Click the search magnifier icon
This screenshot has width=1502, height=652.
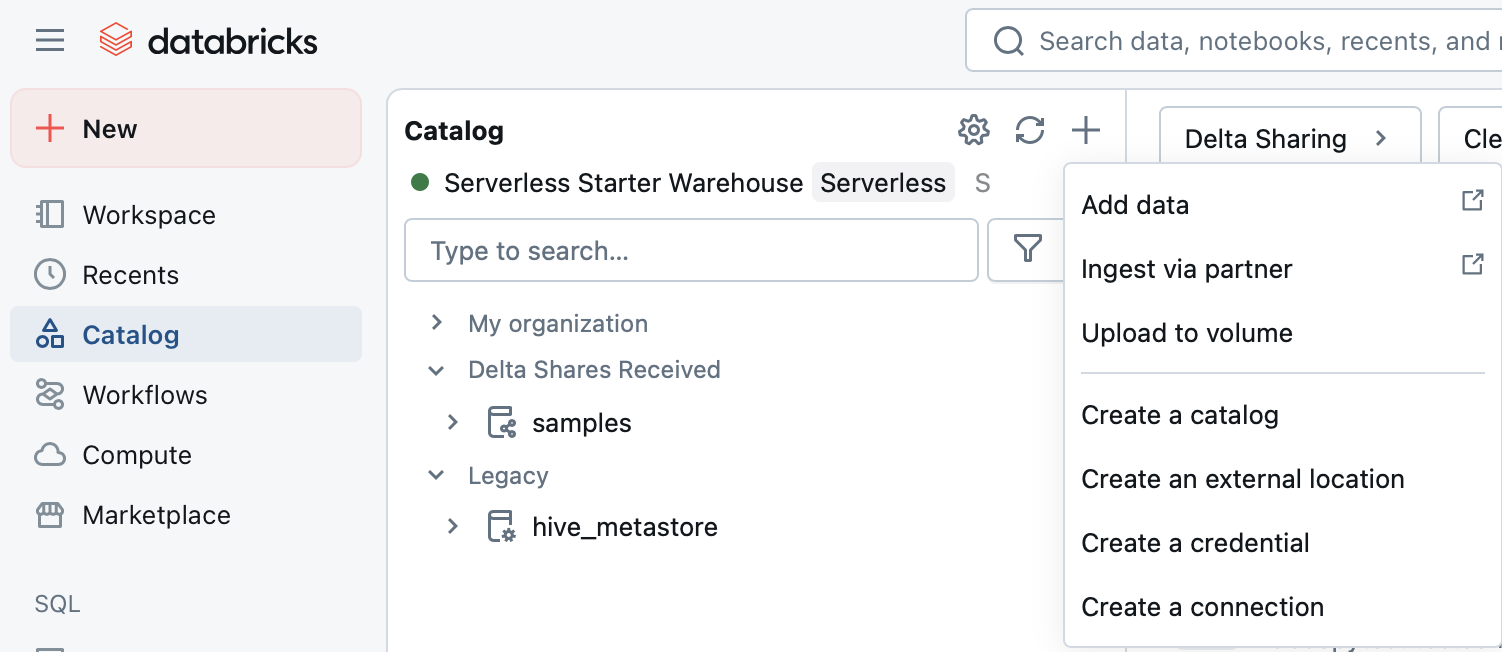tap(1008, 41)
